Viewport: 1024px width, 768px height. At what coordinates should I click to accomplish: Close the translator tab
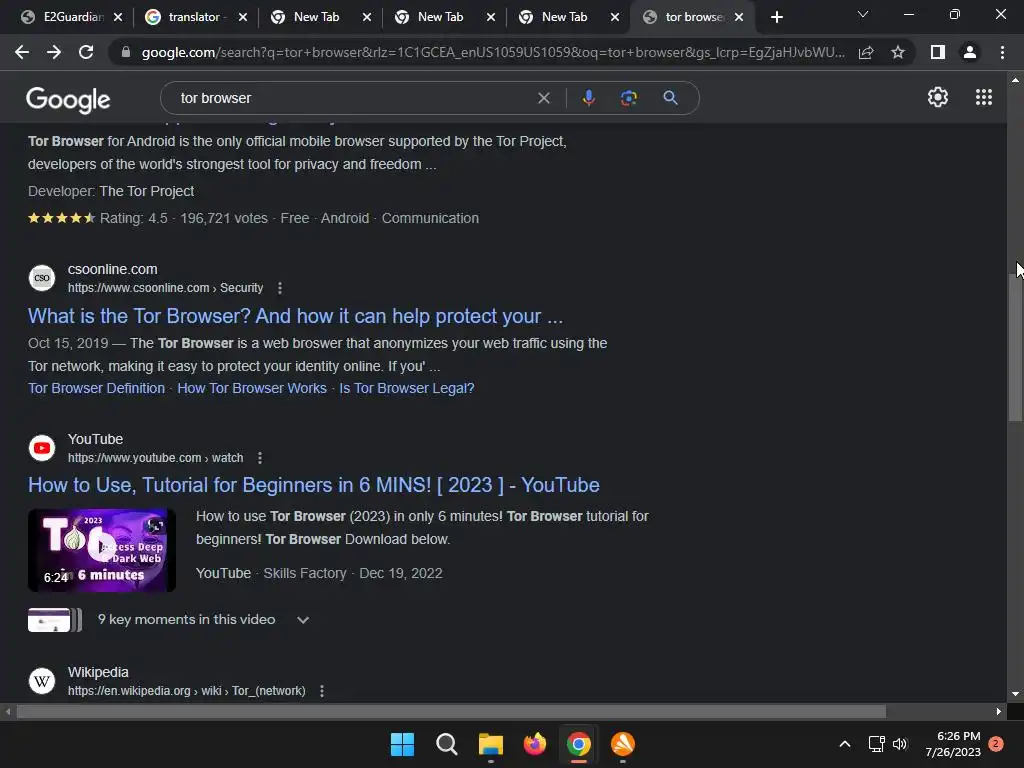[x=243, y=17]
